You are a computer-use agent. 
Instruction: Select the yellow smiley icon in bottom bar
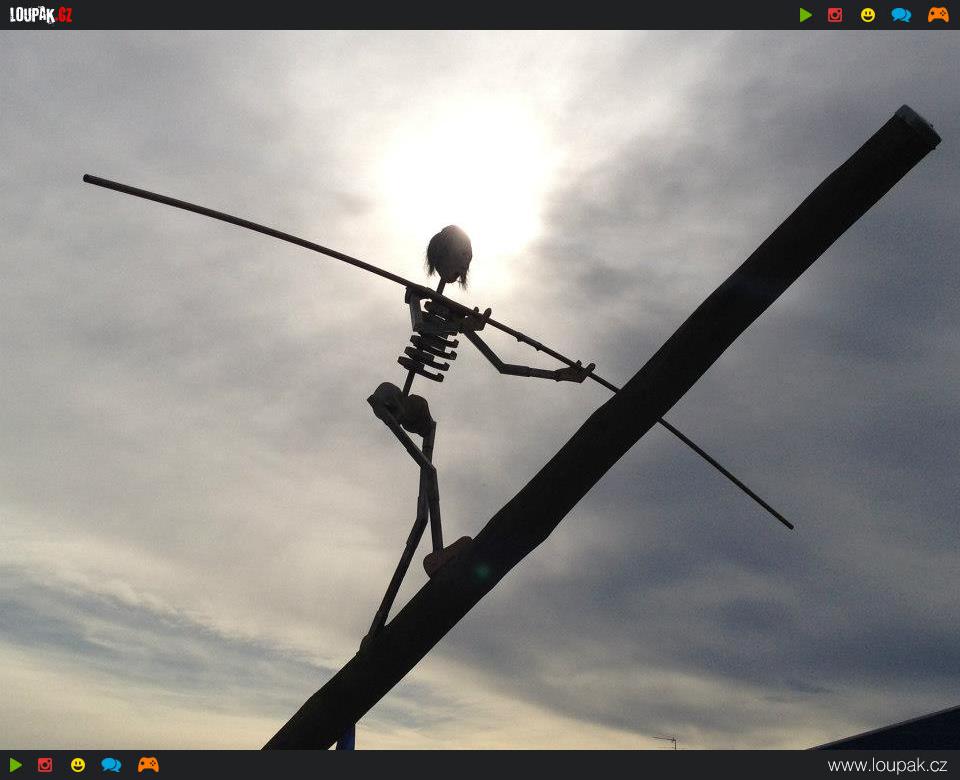point(78,765)
